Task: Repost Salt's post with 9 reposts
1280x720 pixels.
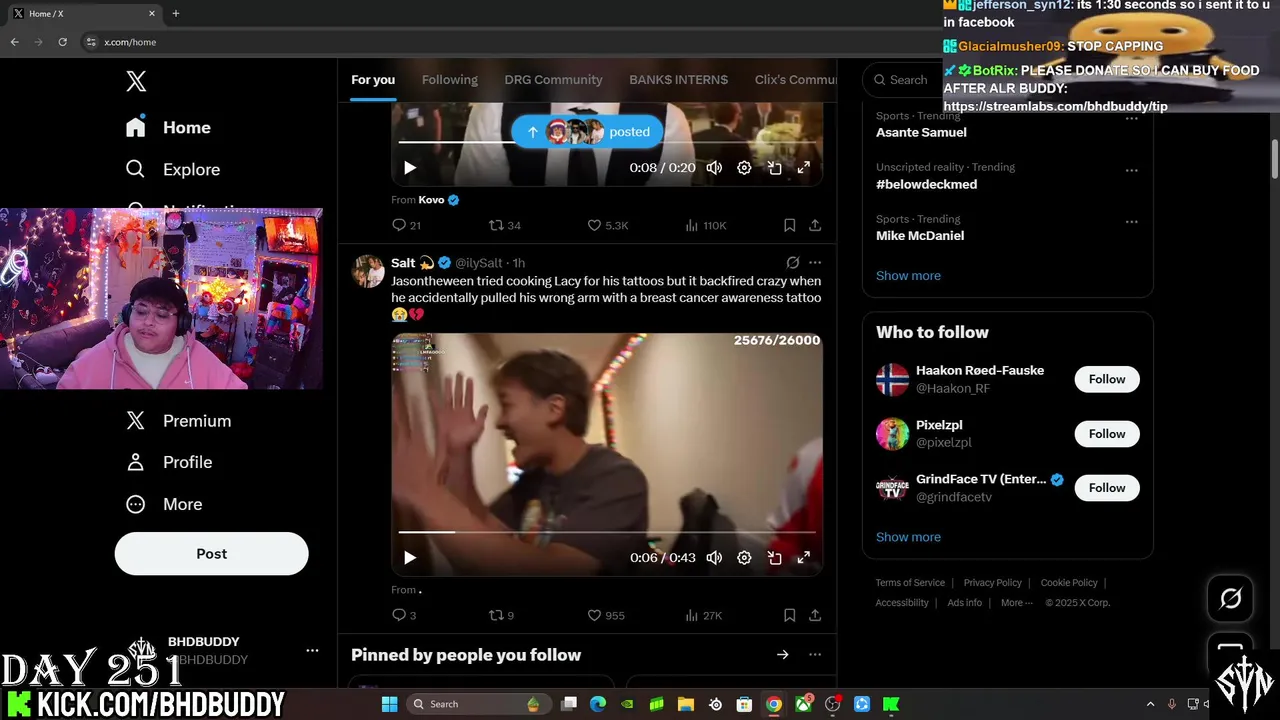Action: (501, 615)
